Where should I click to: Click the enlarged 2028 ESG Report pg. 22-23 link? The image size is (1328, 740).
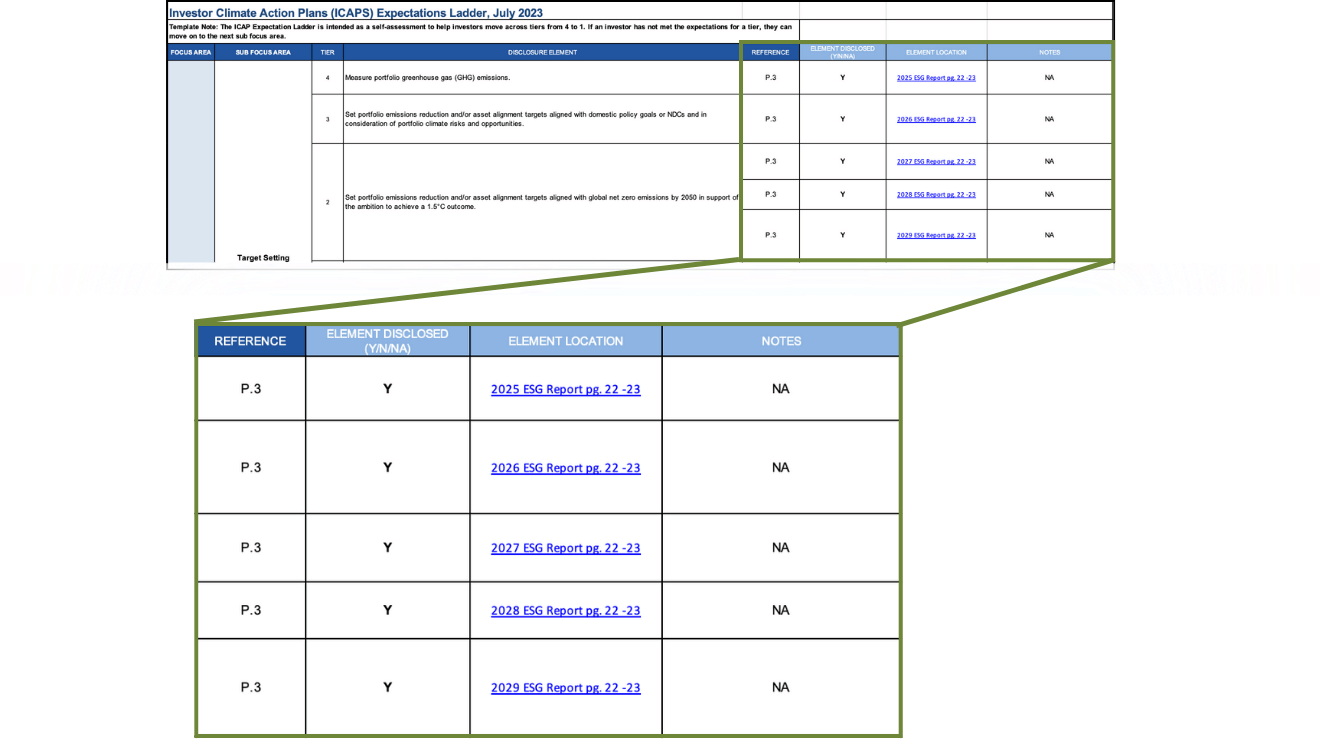(565, 610)
